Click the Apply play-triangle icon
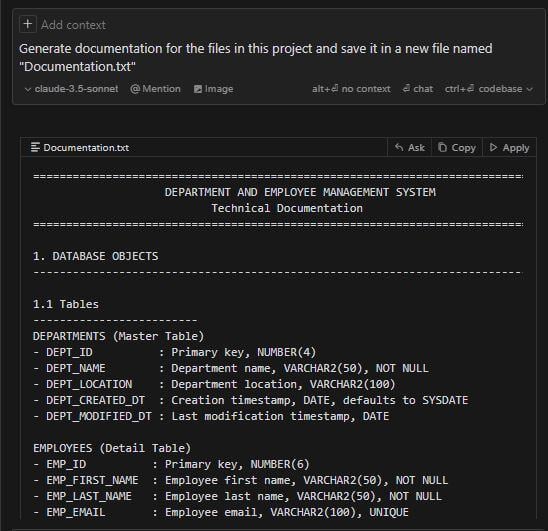 pyautogui.click(x=493, y=148)
